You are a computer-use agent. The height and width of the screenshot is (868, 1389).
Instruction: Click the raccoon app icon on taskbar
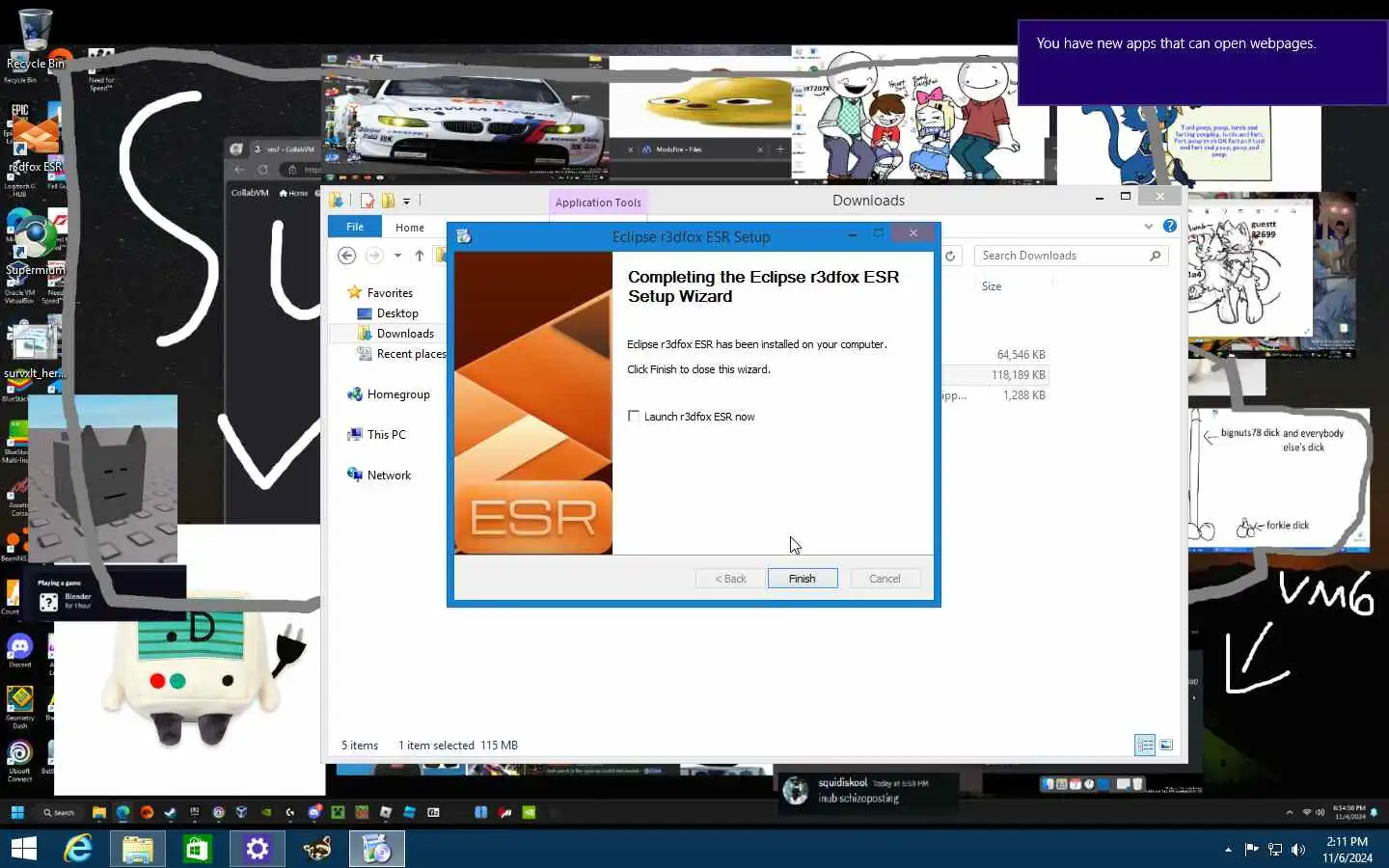pyautogui.click(x=316, y=849)
